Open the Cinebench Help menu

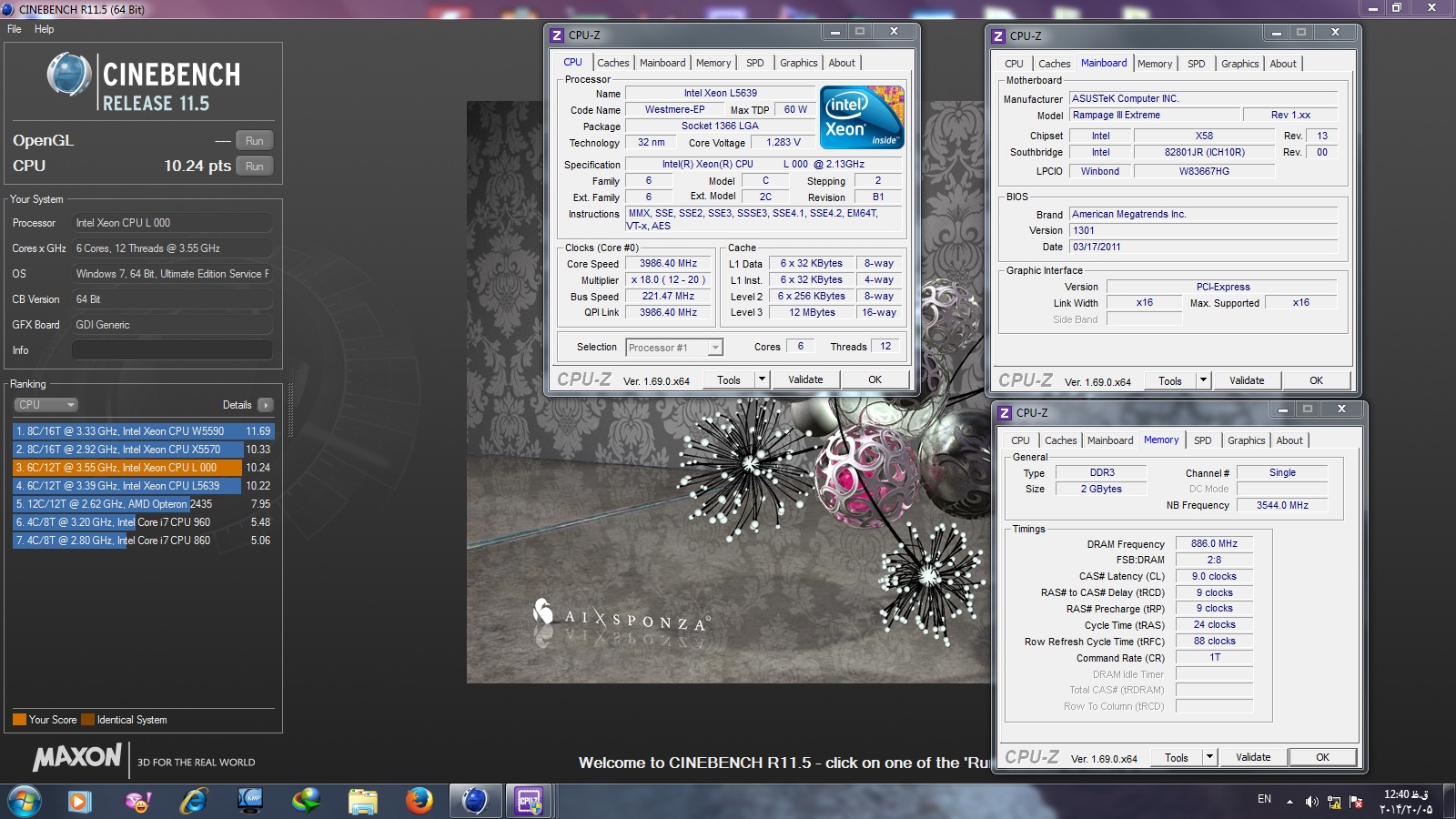(45, 29)
